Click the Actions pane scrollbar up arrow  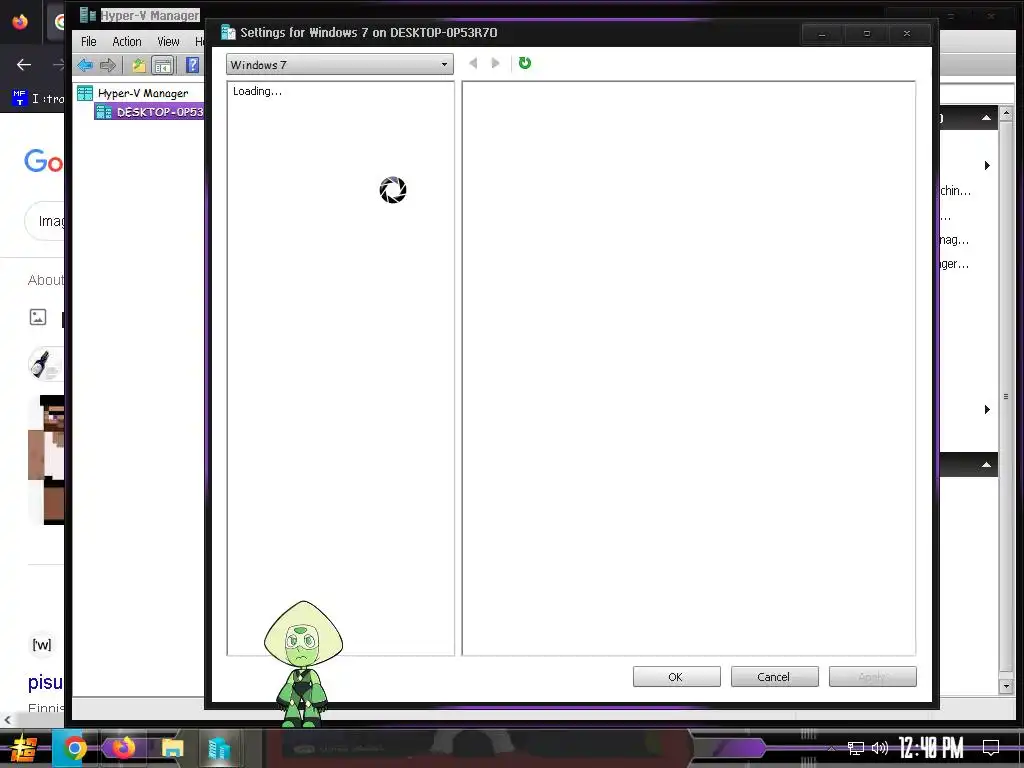(x=1006, y=113)
